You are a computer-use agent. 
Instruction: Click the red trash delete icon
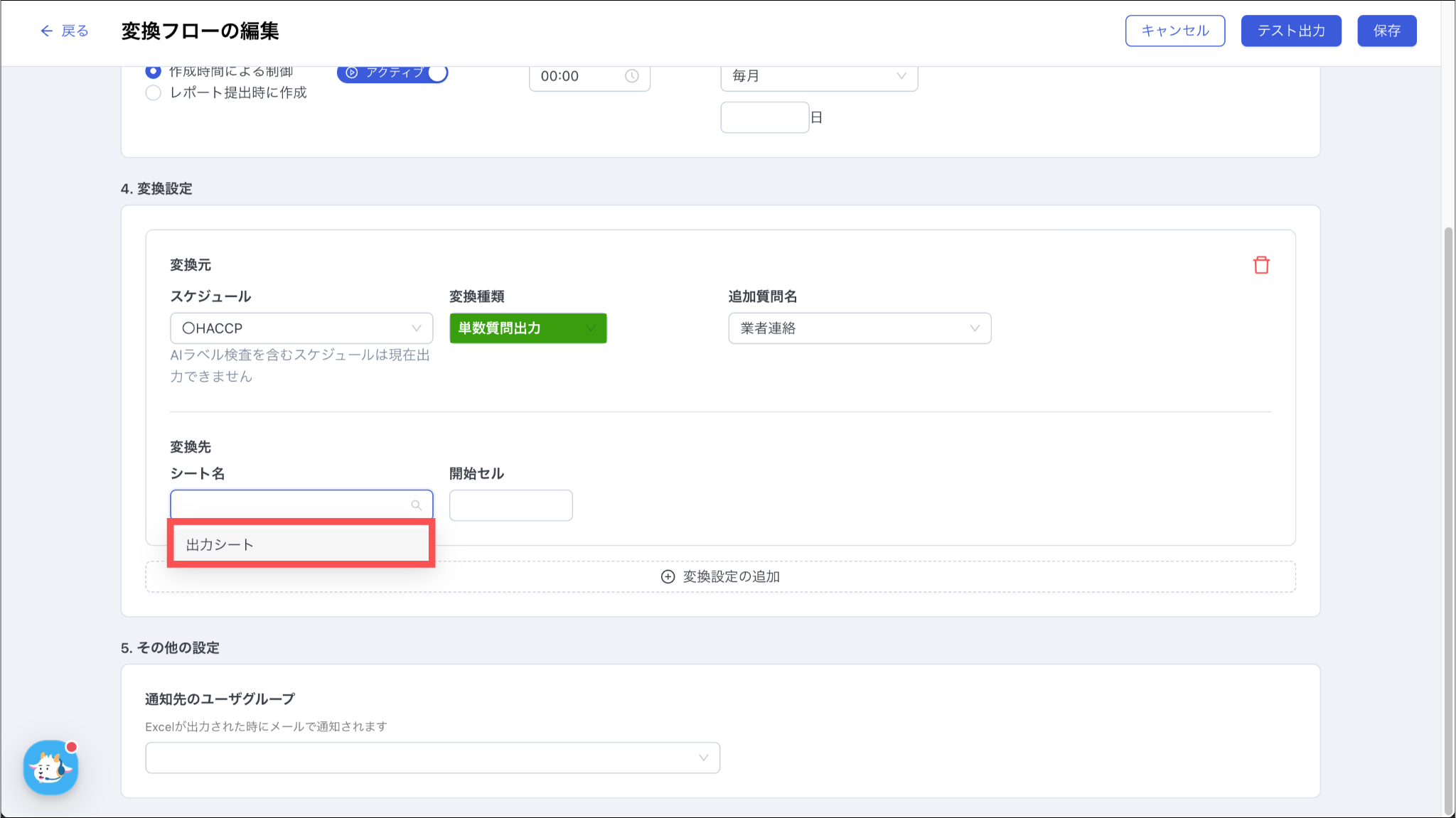pos(1261,265)
